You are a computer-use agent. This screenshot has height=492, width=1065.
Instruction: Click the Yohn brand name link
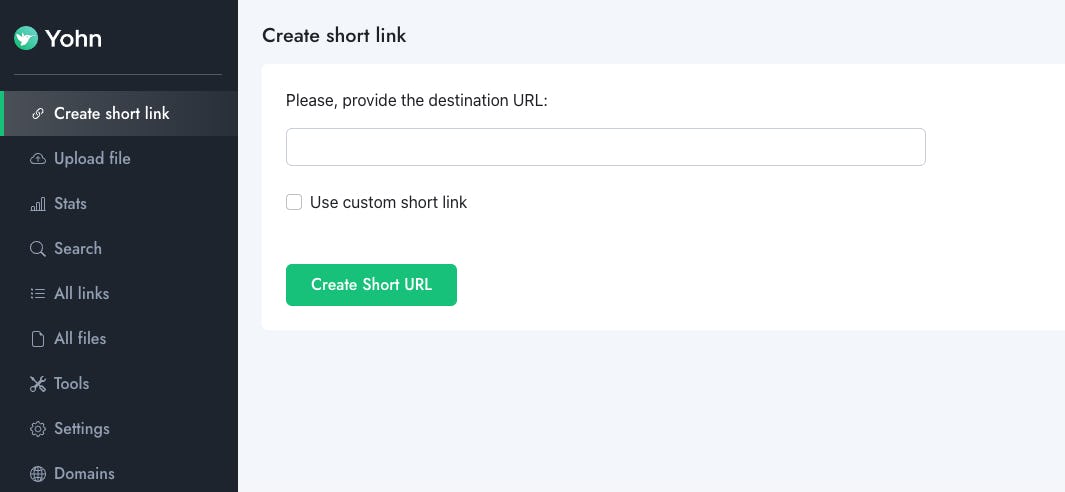(x=74, y=39)
